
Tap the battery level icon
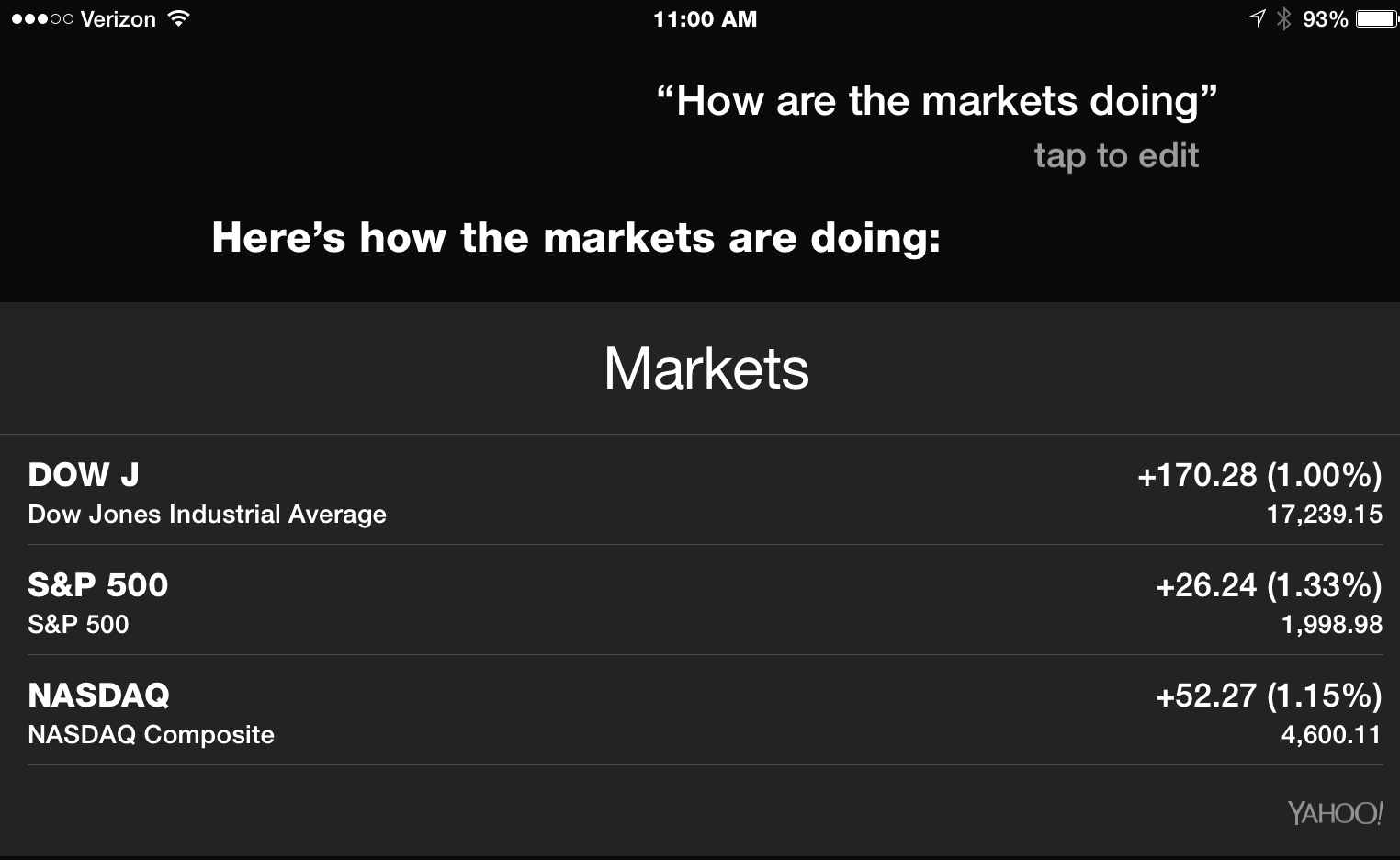(1376, 18)
